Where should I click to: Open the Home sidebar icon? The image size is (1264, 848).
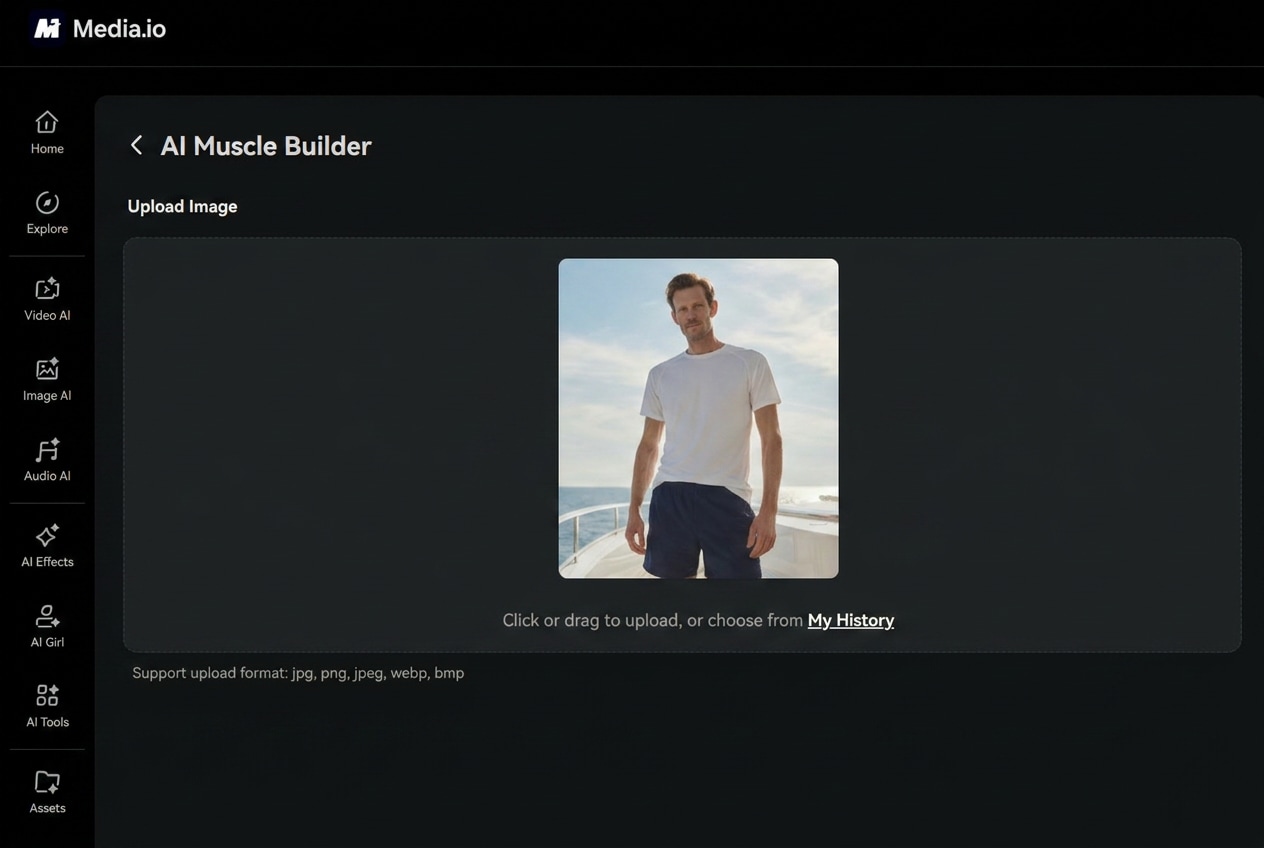click(x=47, y=122)
